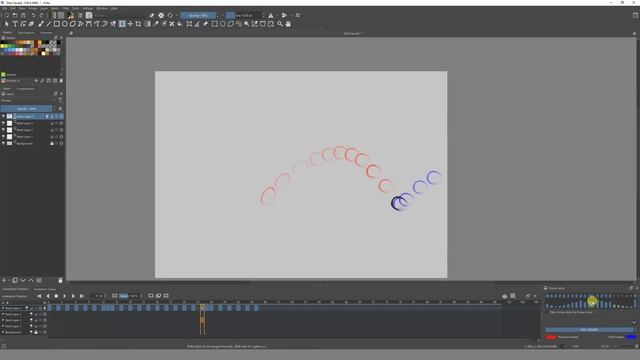
Task: Hide Paint Layer 4 via eye icon
Action: (3, 117)
